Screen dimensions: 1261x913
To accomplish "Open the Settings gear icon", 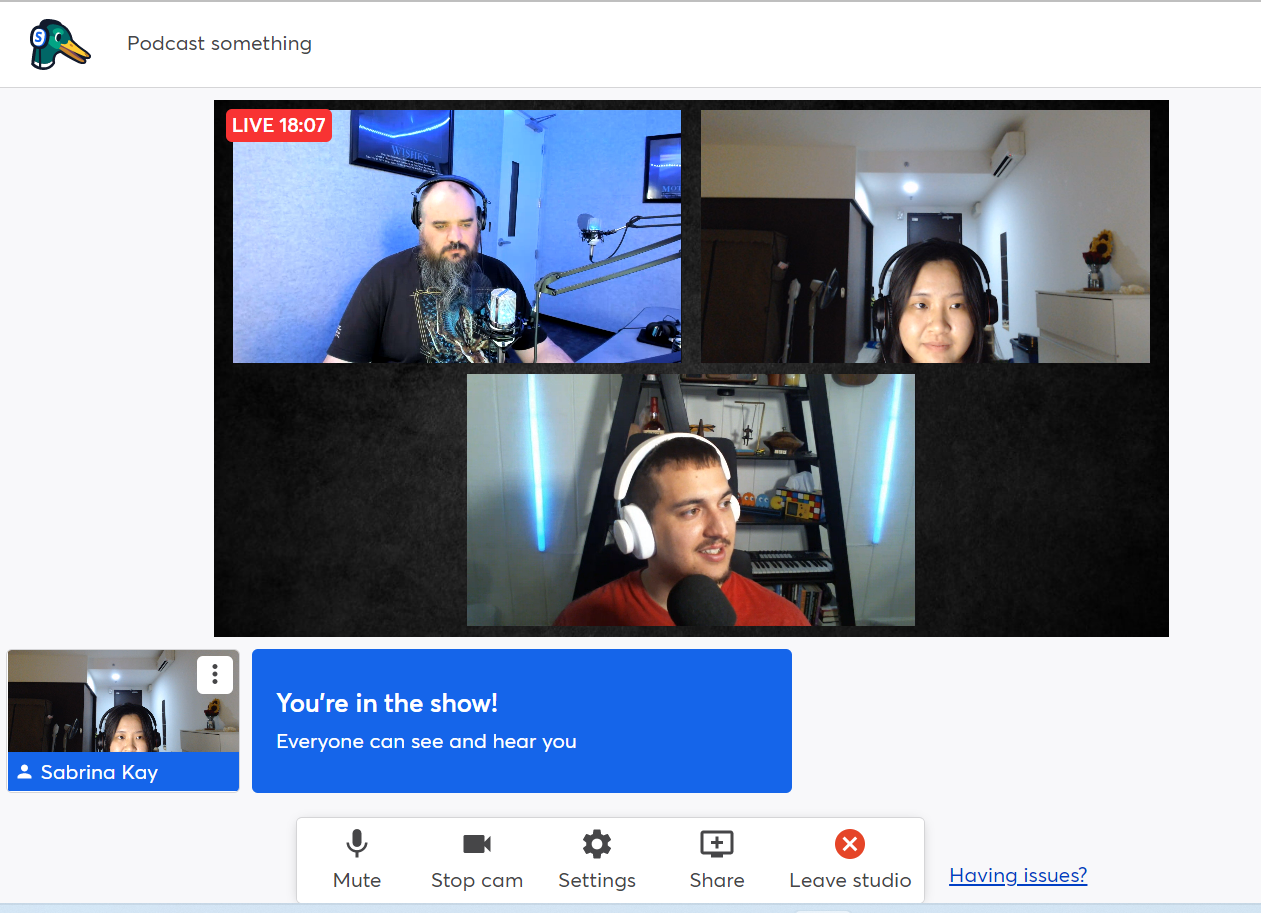I will click(x=597, y=845).
